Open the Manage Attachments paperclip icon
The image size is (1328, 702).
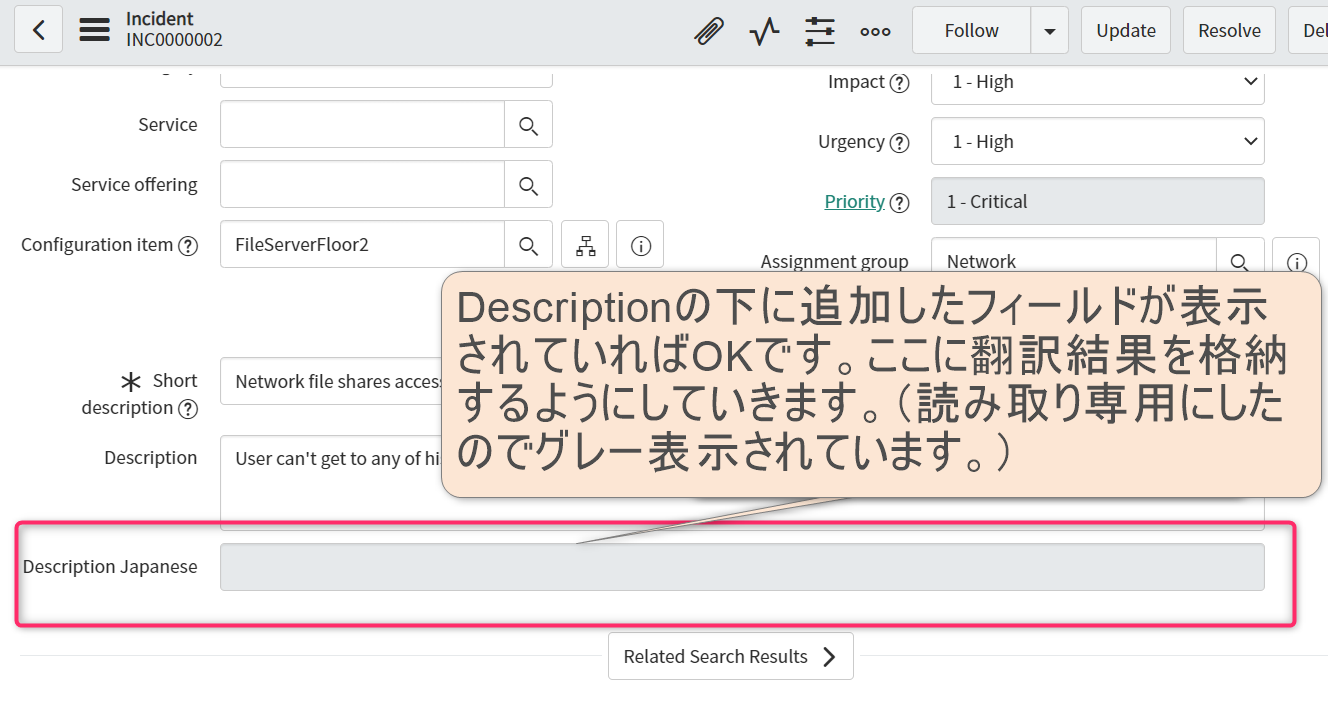coord(709,30)
